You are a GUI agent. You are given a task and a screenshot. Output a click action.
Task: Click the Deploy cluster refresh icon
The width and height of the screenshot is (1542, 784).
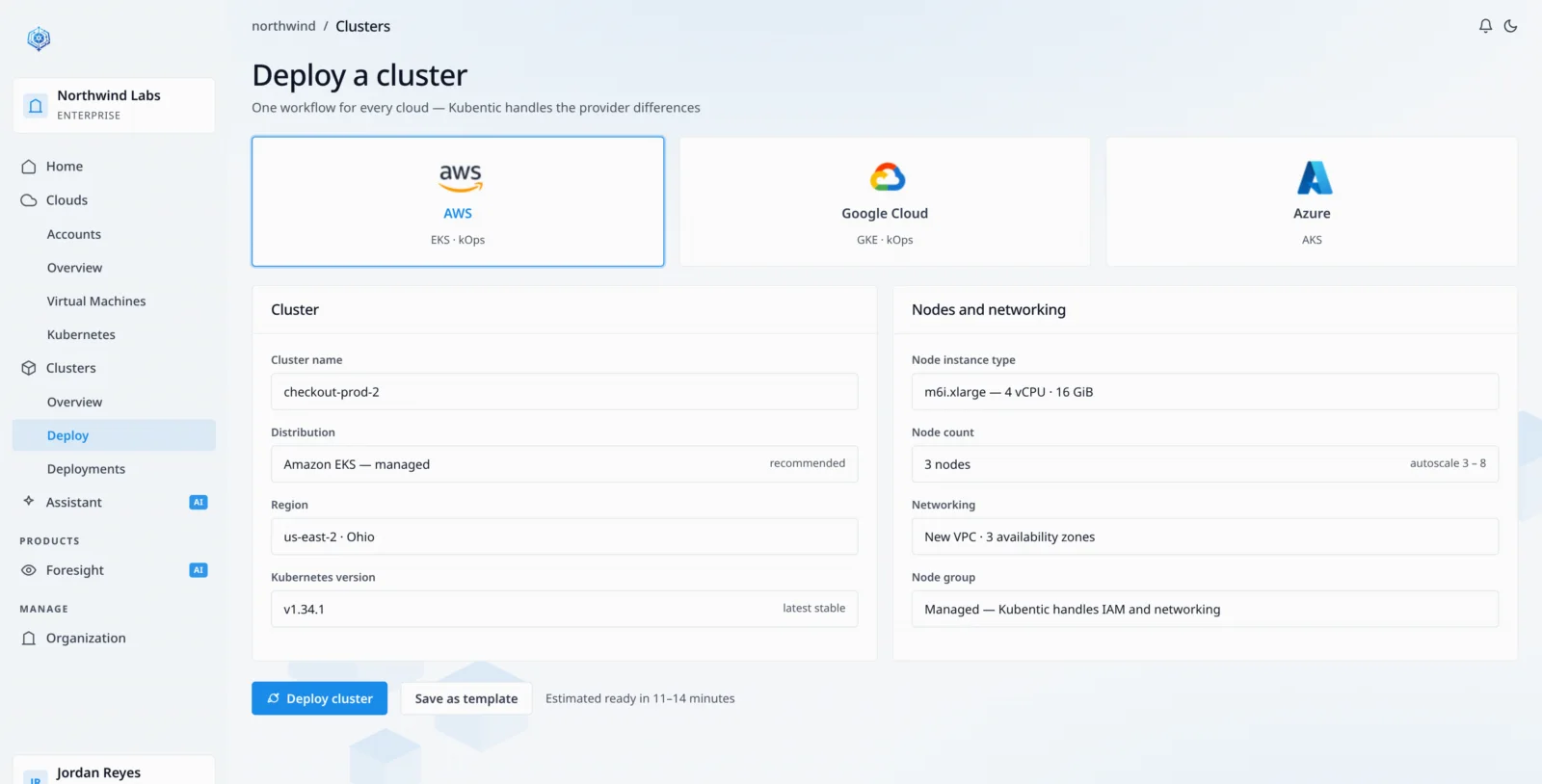click(x=274, y=698)
